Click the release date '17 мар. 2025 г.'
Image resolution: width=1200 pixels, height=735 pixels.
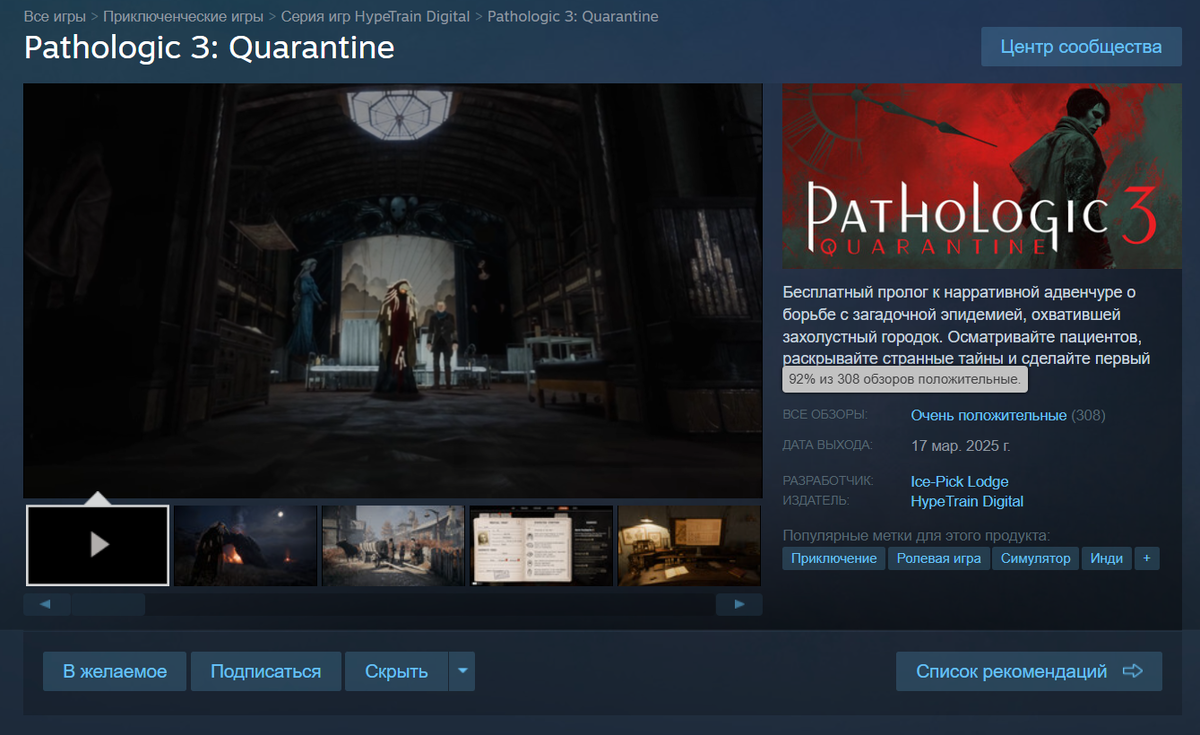coord(961,446)
